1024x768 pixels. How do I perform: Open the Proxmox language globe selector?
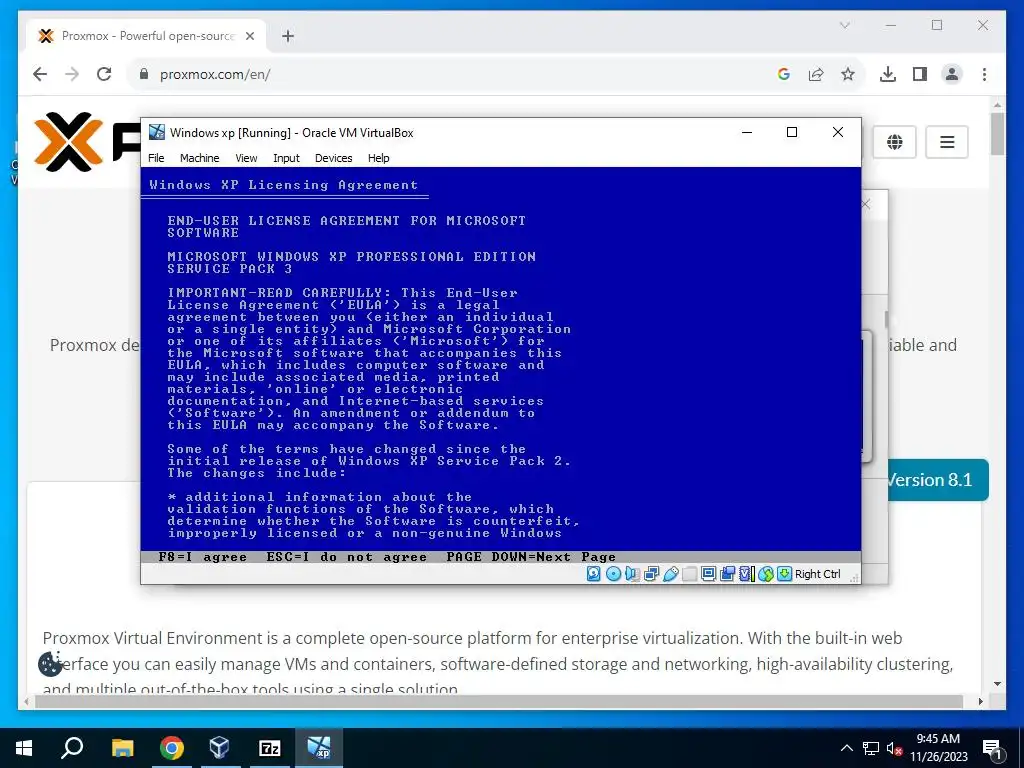[895, 142]
